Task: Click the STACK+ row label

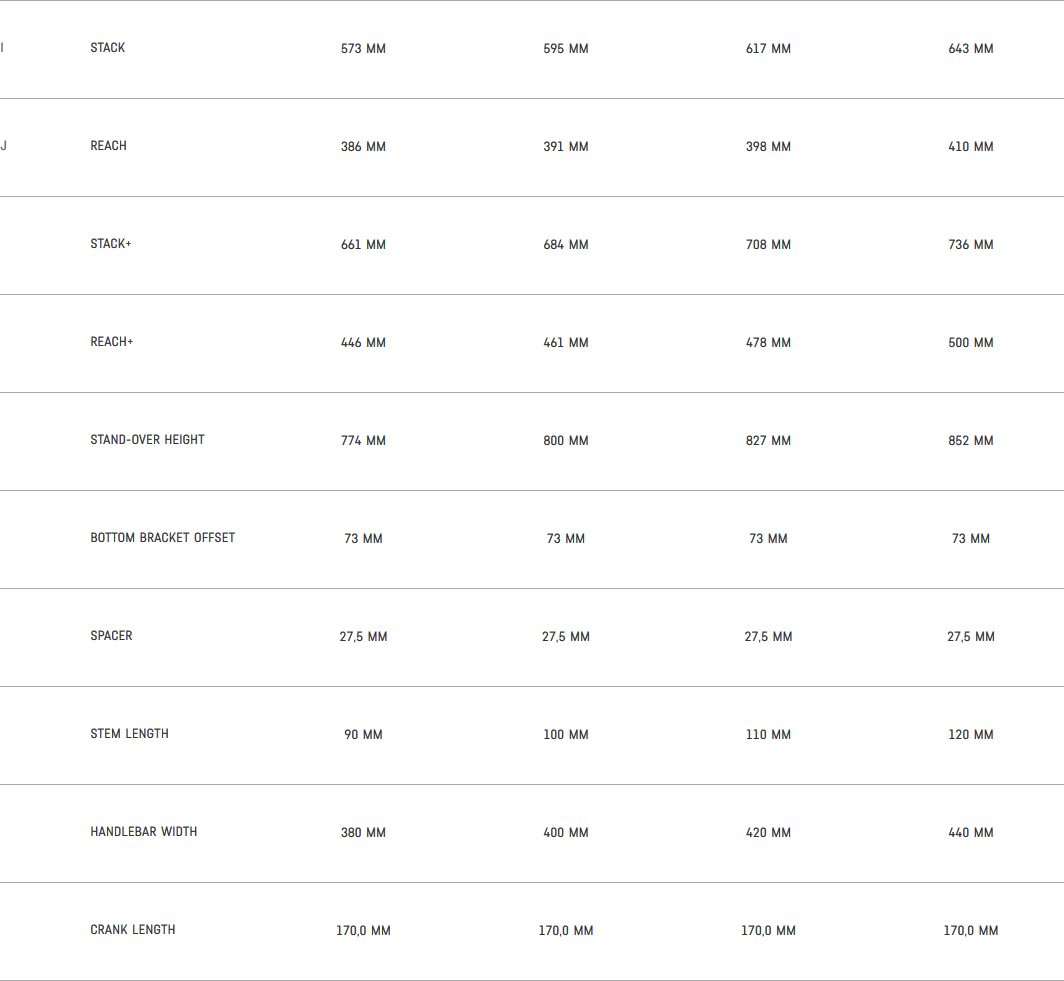Action: point(111,244)
